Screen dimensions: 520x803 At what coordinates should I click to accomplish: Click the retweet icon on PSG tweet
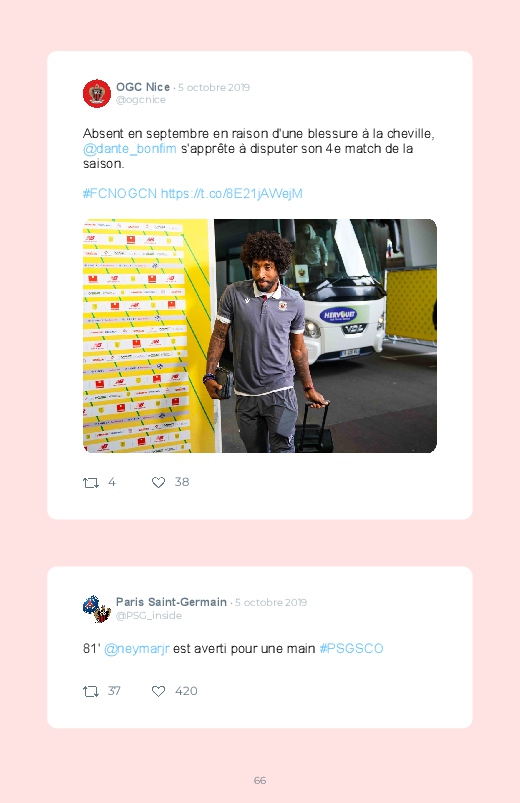click(x=91, y=691)
